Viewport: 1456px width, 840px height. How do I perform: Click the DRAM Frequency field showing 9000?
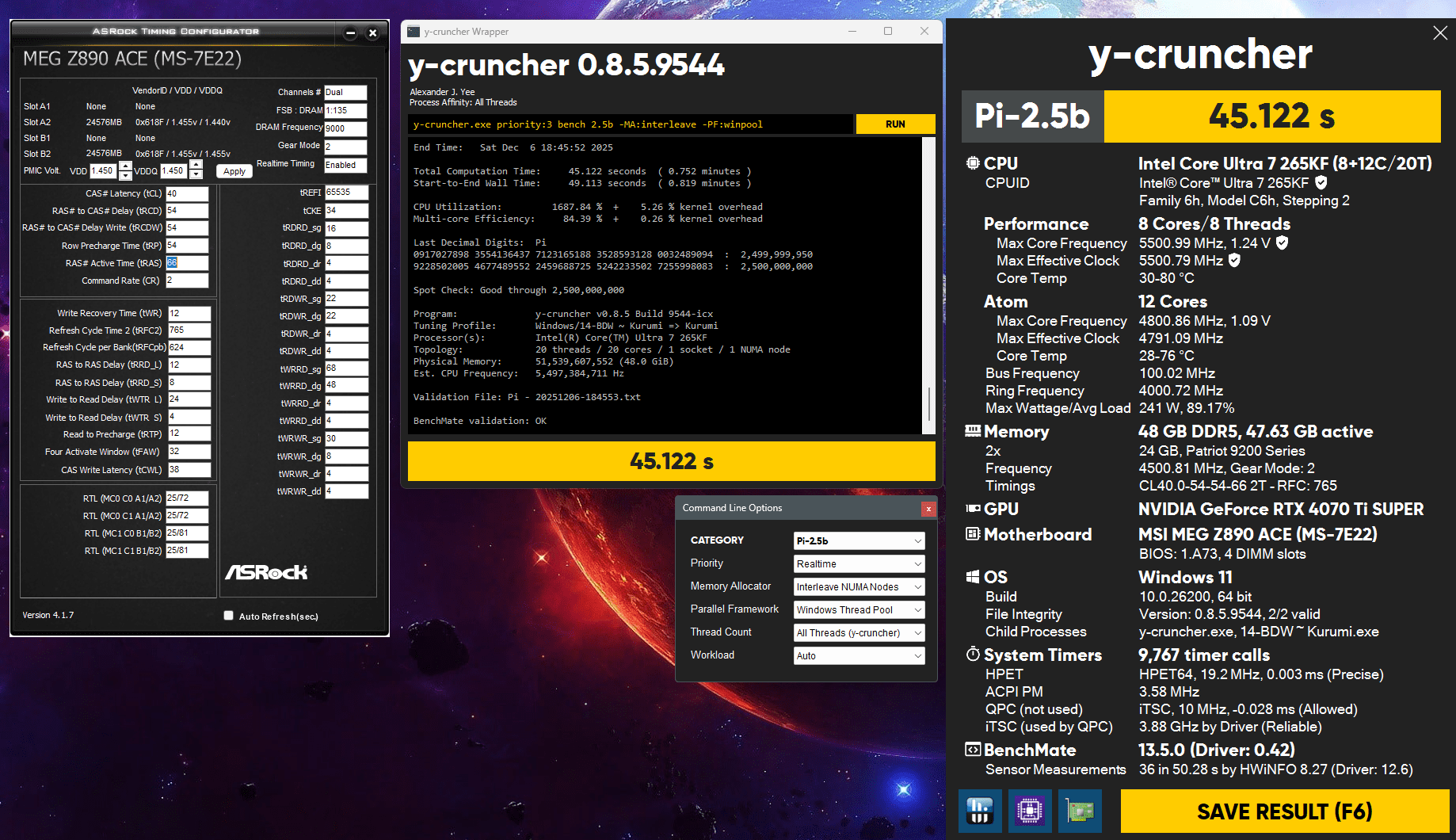pos(345,128)
